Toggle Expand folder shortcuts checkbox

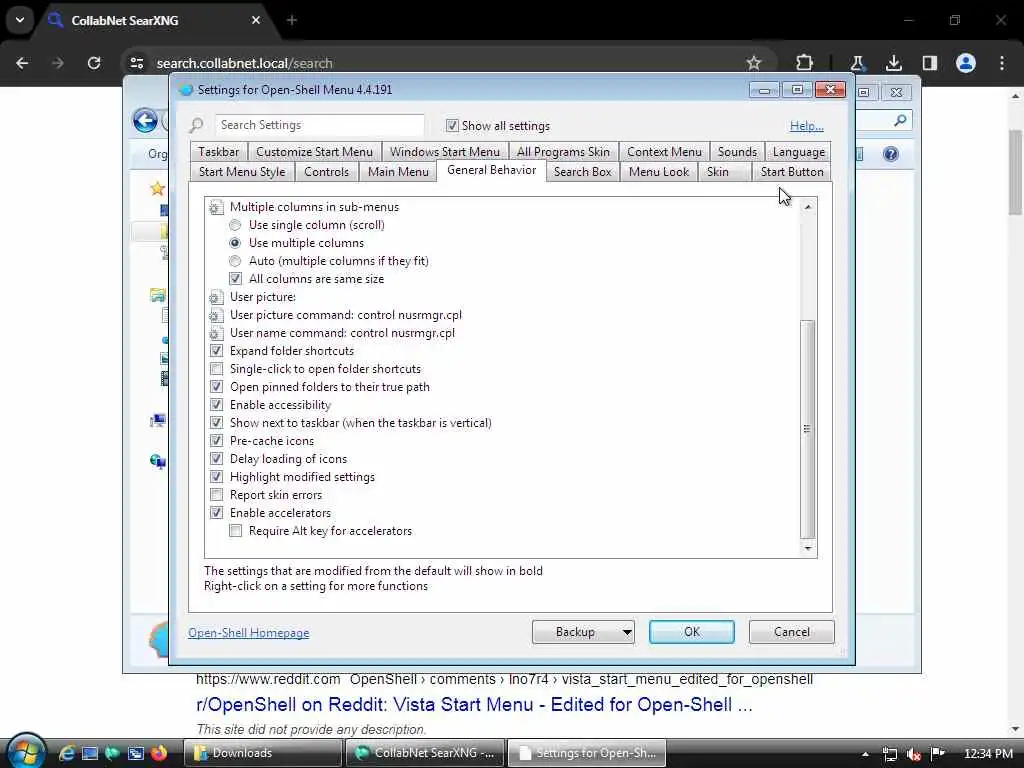tap(217, 351)
